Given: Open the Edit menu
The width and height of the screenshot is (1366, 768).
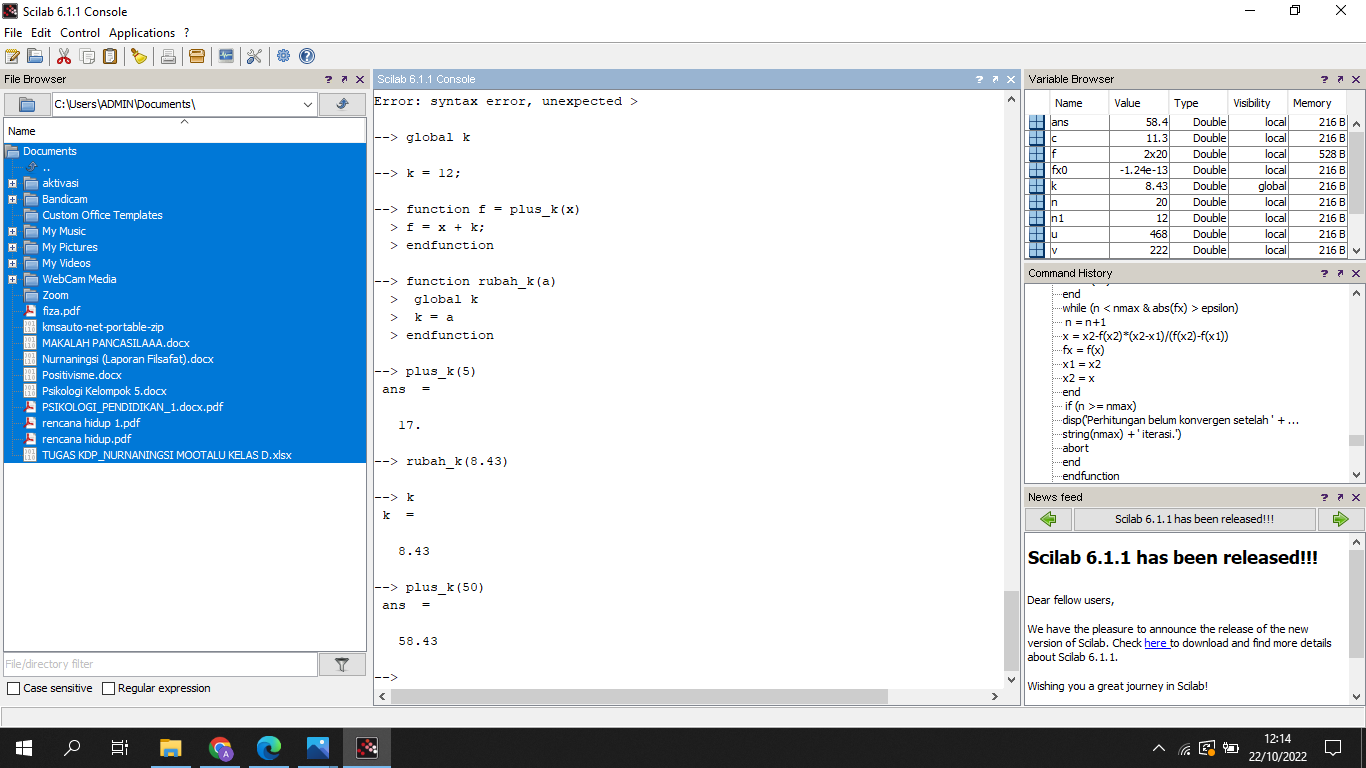Looking at the screenshot, I should pyautogui.click(x=41, y=33).
